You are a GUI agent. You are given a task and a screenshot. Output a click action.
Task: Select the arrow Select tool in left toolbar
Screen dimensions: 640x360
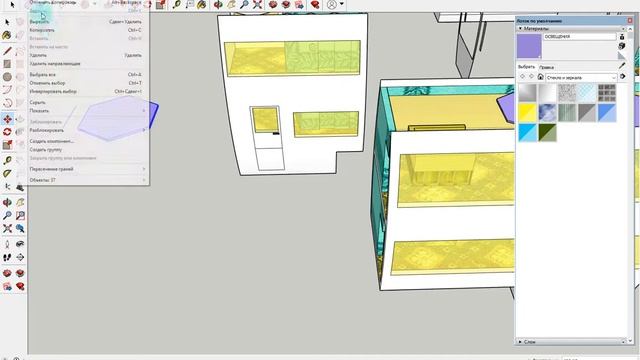tap(7, 22)
